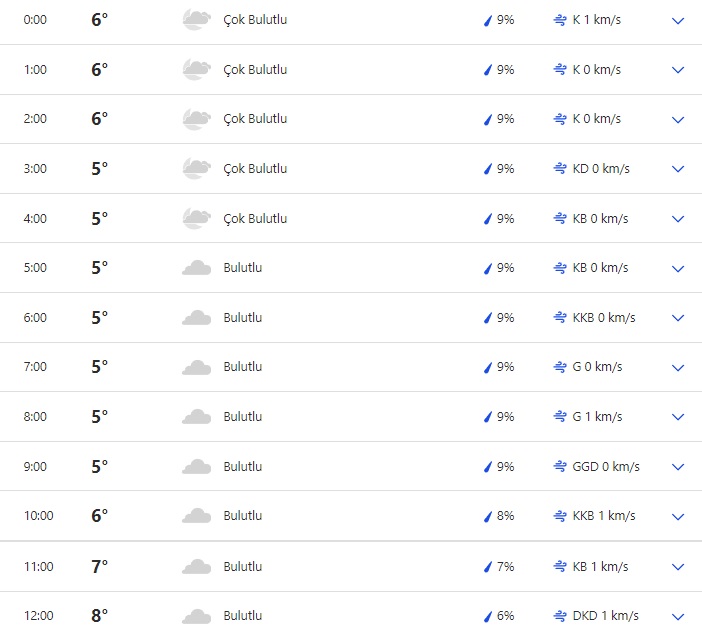Image resolution: width=702 pixels, height=637 pixels.
Task: Click the 7° temperature at 11:00
Action: coord(99,567)
